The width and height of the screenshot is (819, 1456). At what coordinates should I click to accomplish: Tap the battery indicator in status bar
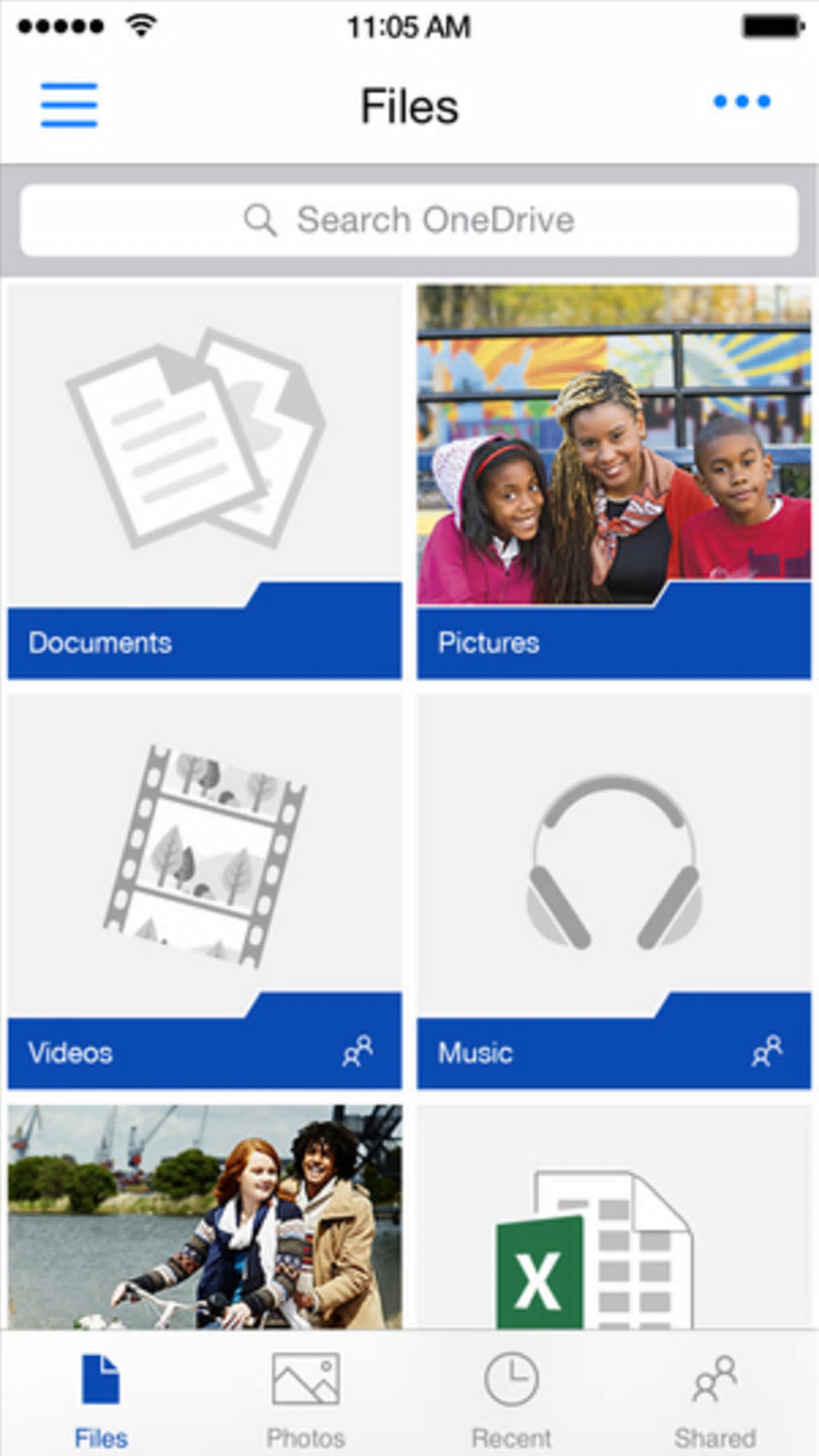coord(772,27)
